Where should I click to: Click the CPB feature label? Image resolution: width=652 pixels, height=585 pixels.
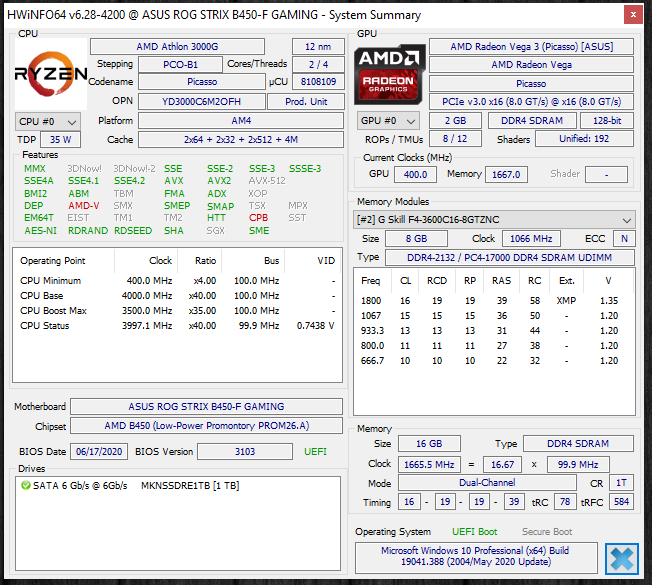pyautogui.click(x=258, y=217)
